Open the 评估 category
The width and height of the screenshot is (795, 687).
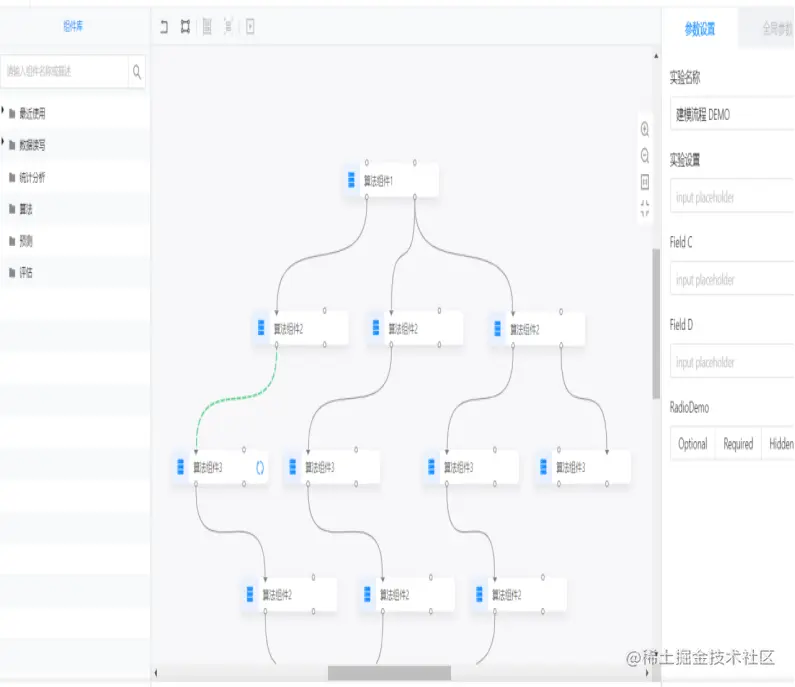pyautogui.click(x=26, y=273)
